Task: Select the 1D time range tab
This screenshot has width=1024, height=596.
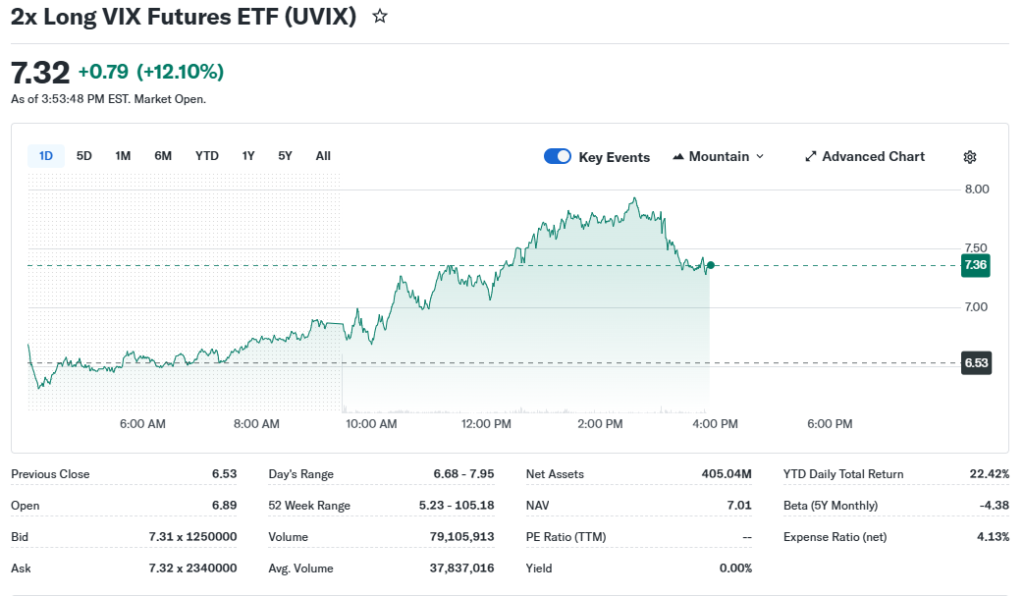Action: [x=46, y=156]
